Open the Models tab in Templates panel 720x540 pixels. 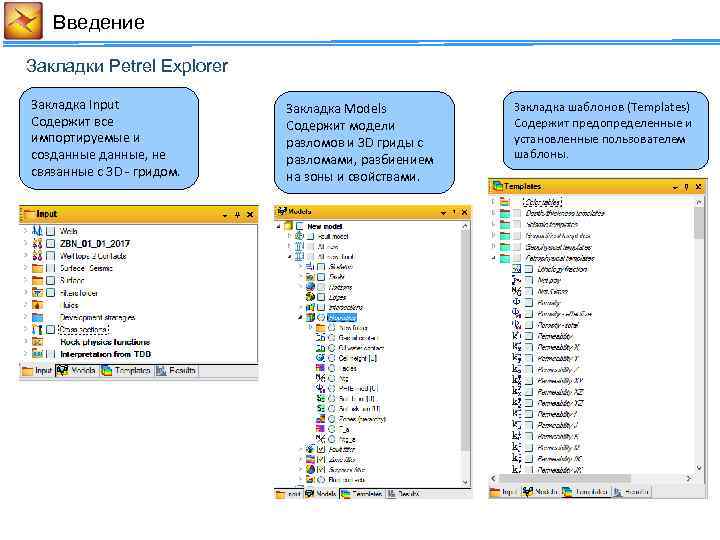540,491
